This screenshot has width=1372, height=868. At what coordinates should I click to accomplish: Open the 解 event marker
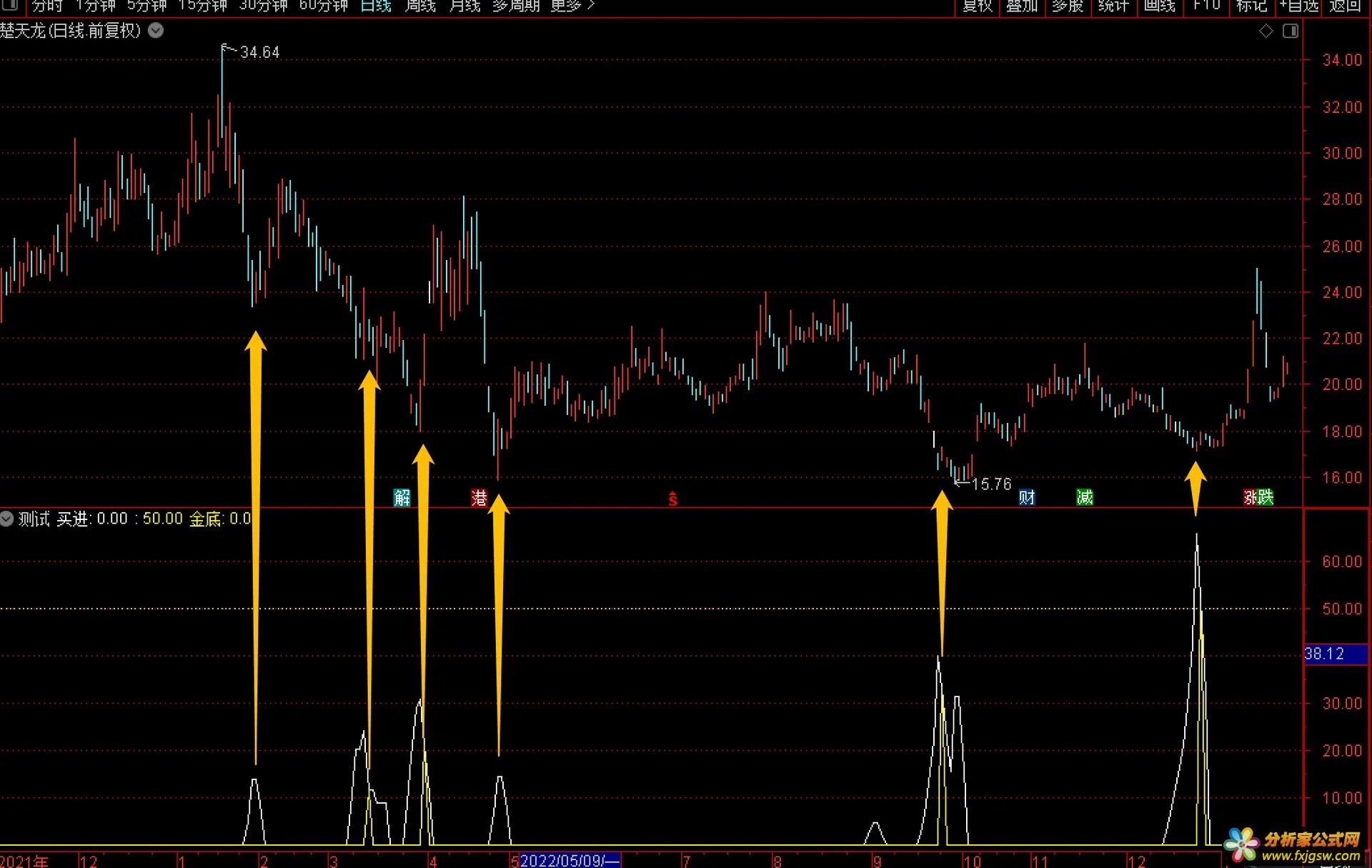[402, 497]
